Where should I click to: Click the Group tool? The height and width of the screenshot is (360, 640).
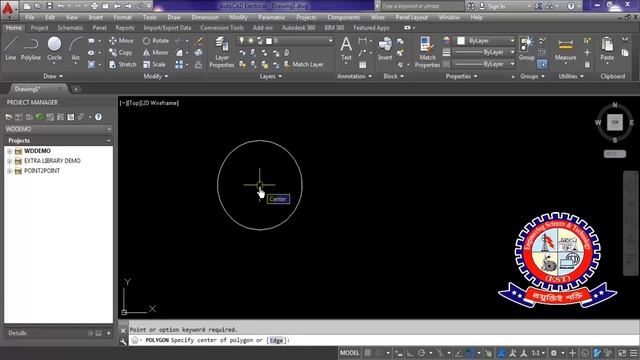527,49
